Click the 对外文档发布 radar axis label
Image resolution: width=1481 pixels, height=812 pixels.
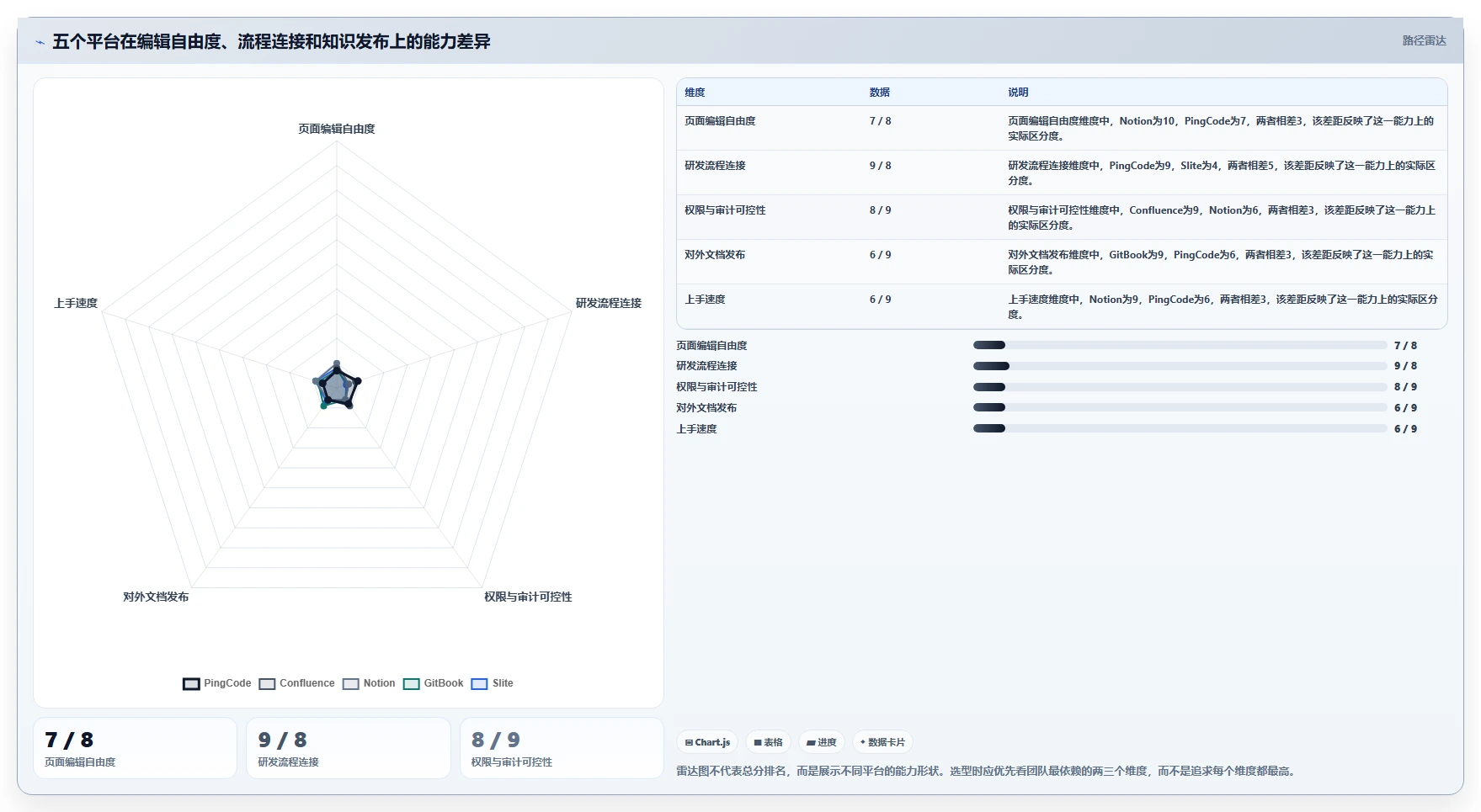[x=156, y=597]
